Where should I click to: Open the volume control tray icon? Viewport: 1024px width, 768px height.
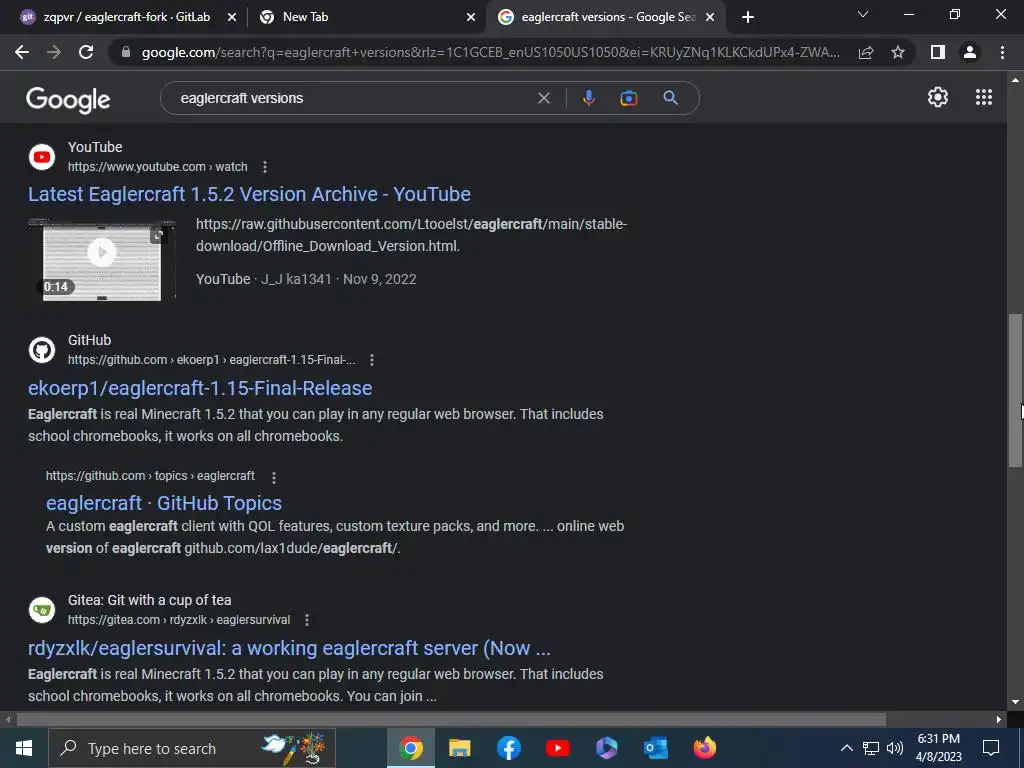click(895, 748)
